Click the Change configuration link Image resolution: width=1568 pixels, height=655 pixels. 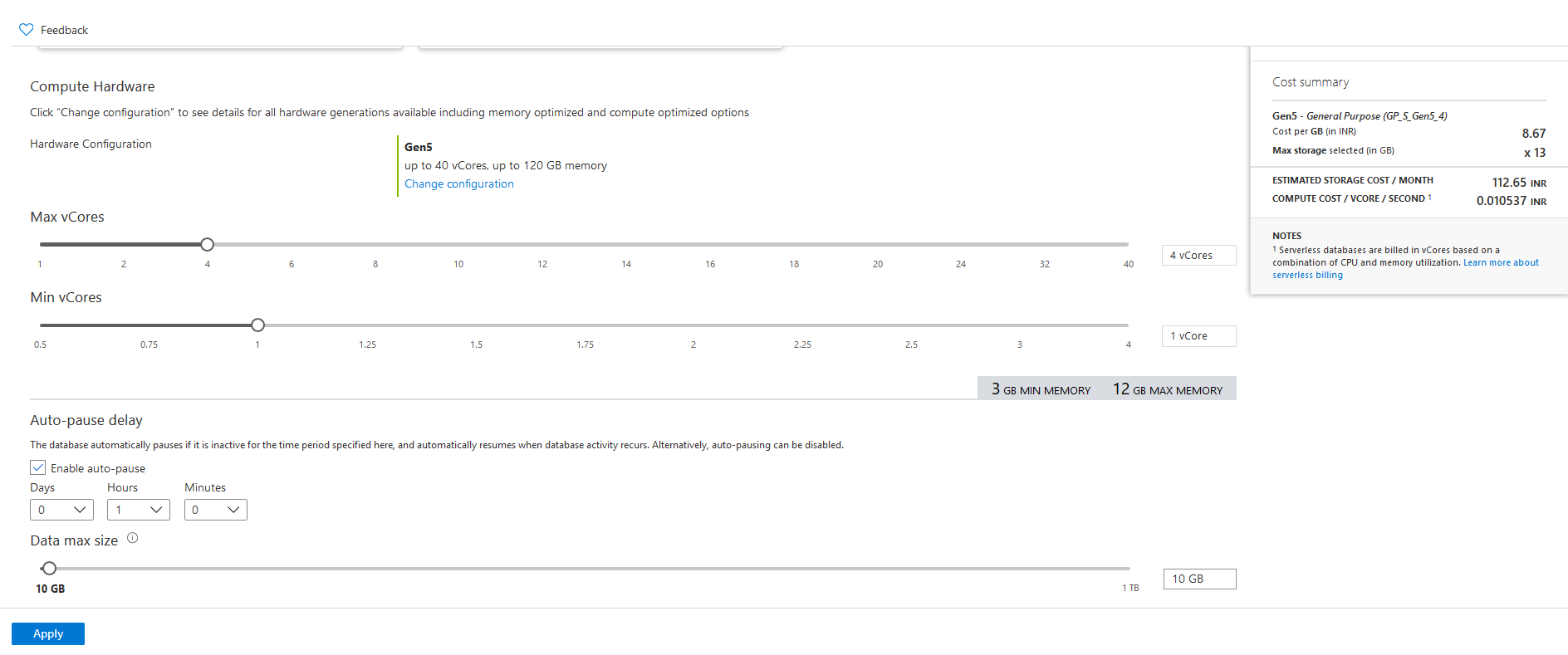458,184
